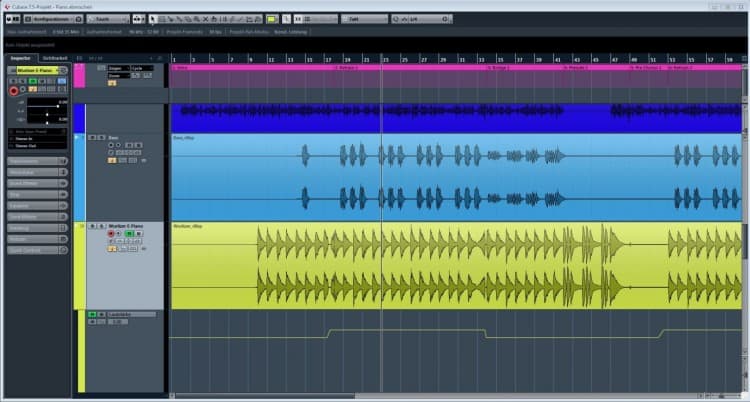Toggle monitor on the Bass track
The width and height of the screenshot is (750, 402).
click(118, 145)
